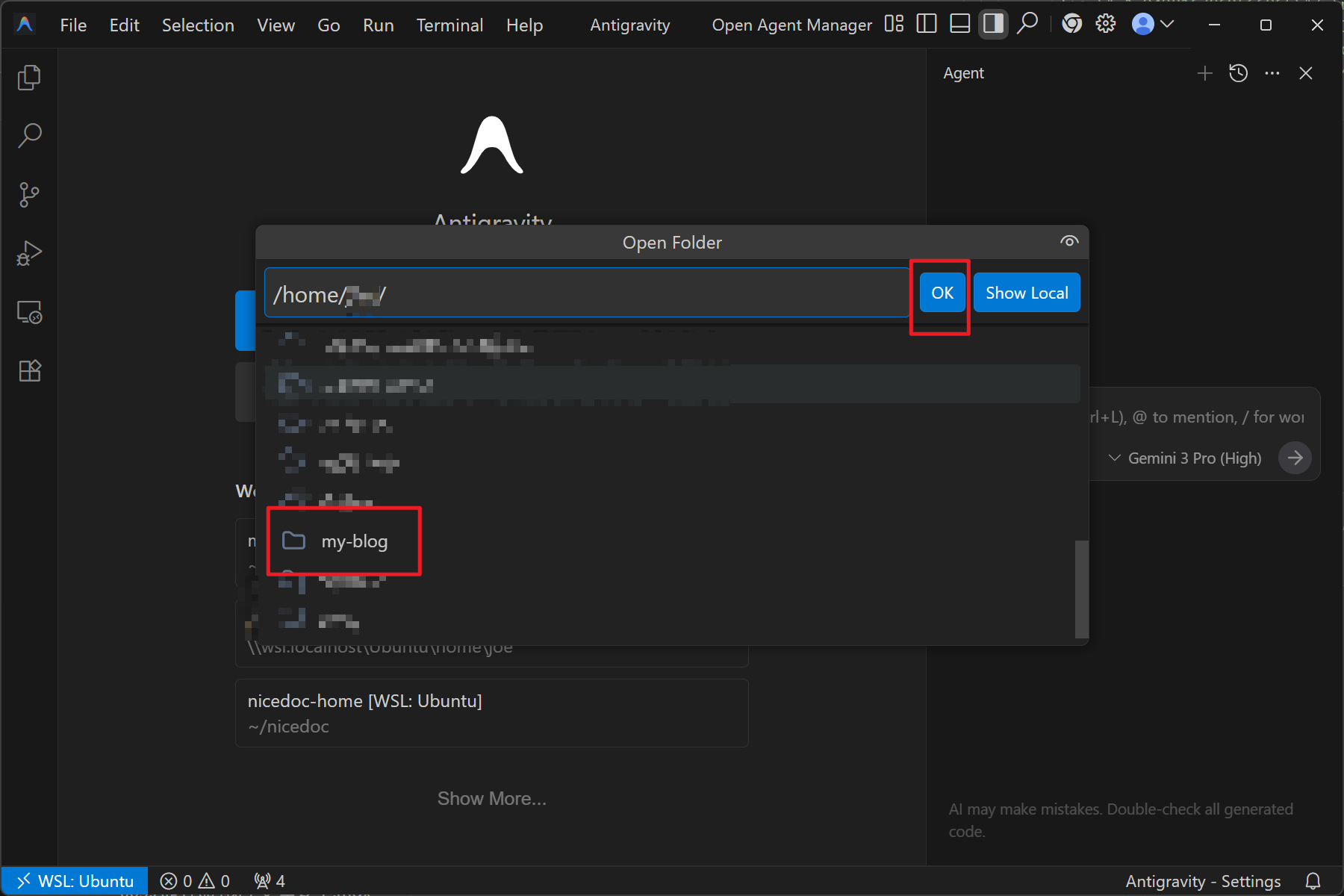The height and width of the screenshot is (896, 1344).
Task: Show past agent conversations history
Action: click(x=1238, y=73)
